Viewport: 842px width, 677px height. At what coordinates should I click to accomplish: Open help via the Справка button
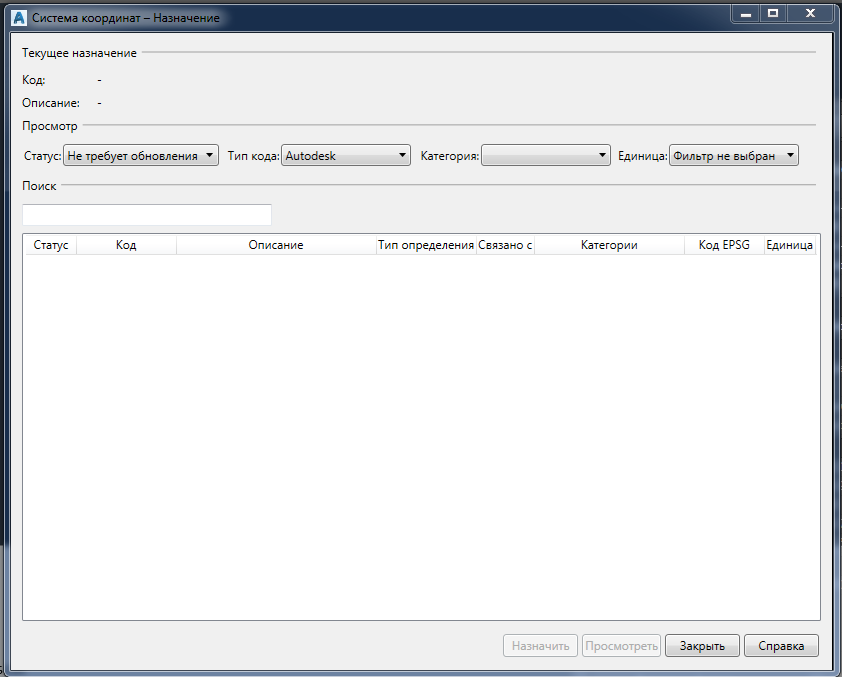coord(781,645)
